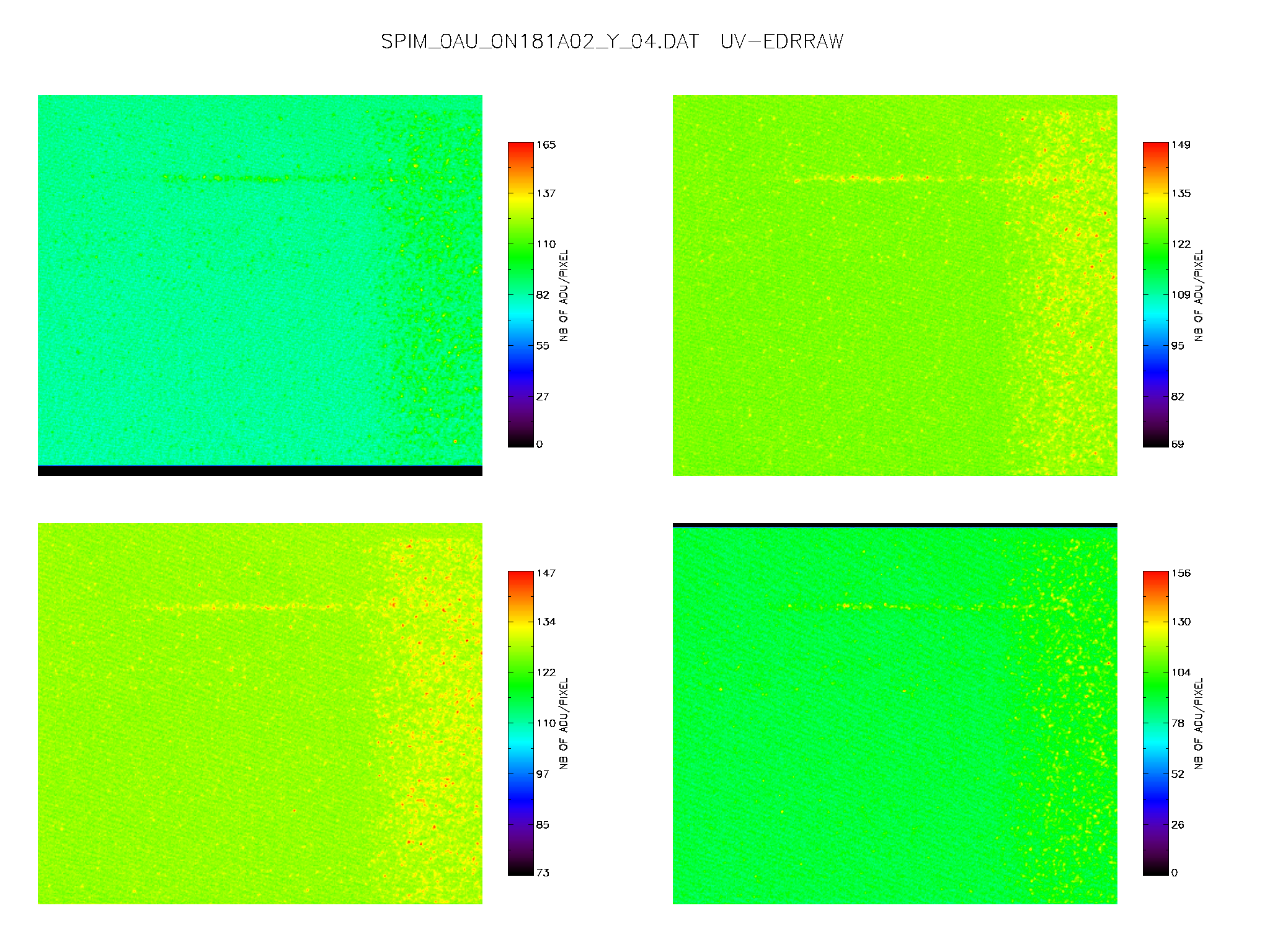This screenshot has height=952, width=1270.
Task: Click the color bar topped by 156
Action: [x=1155, y=723]
